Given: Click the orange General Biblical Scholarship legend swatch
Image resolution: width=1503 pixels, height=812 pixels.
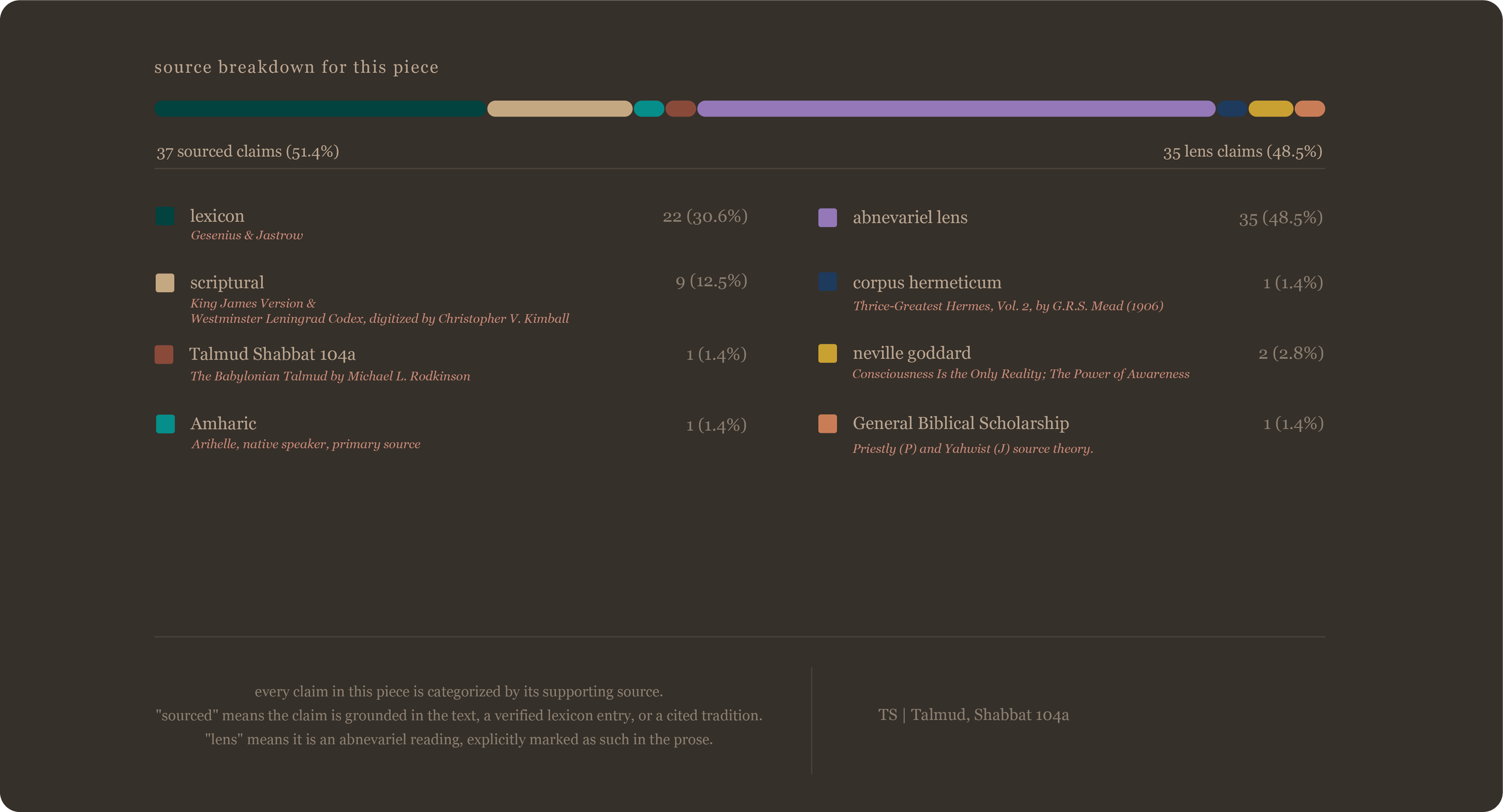Looking at the screenshot, I should pos(828,423).
